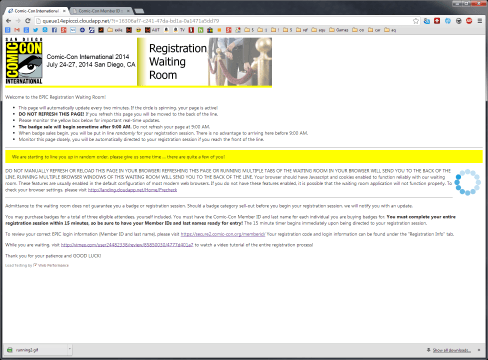
Task: Click the red upload-arrow extension icon
Action: pyautogui.click(x=437, y=21)
